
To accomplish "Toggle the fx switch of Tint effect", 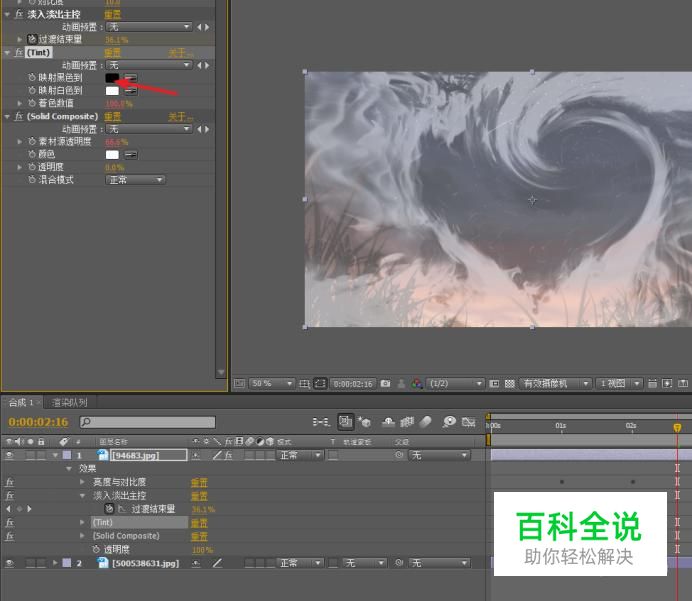I will (x=19, y=53).
